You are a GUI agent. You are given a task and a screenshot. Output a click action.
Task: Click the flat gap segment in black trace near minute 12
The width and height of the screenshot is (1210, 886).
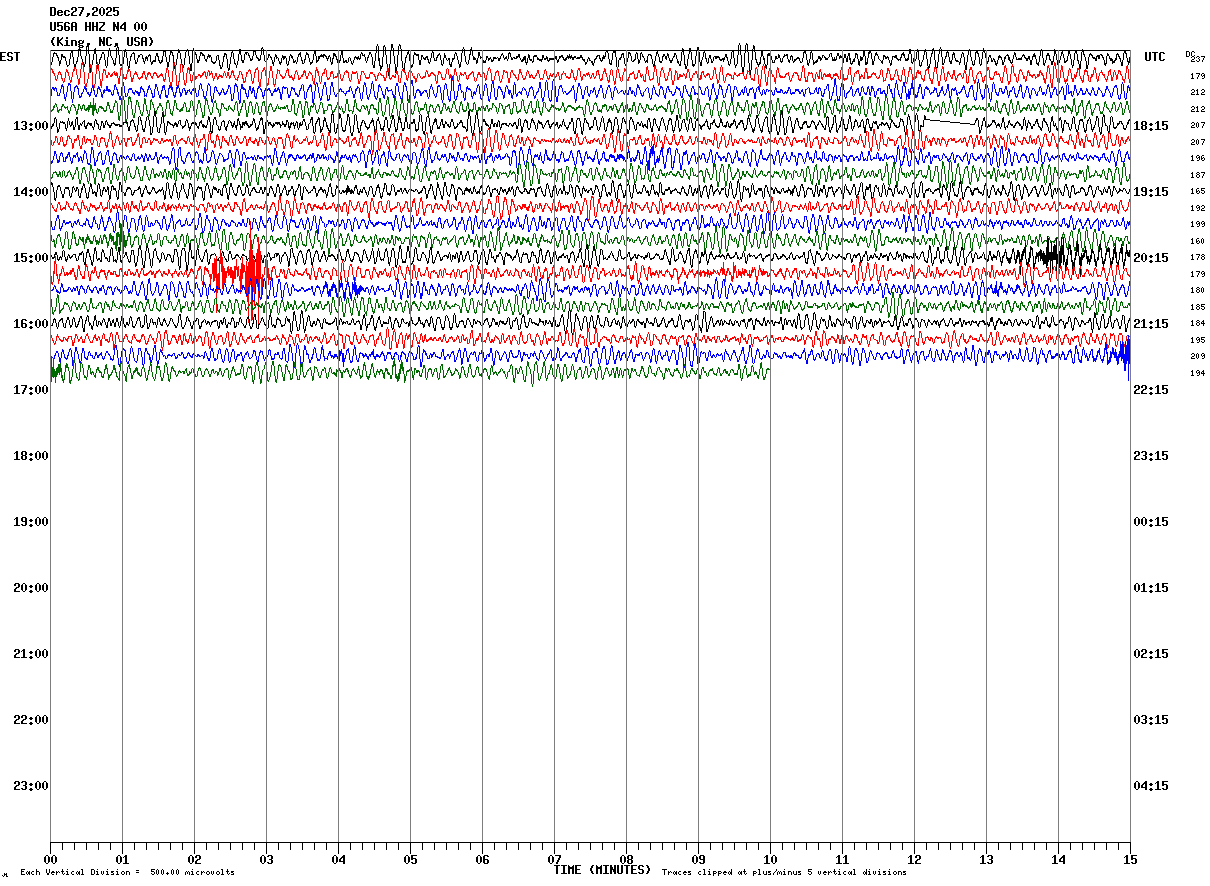pos(949,121)
